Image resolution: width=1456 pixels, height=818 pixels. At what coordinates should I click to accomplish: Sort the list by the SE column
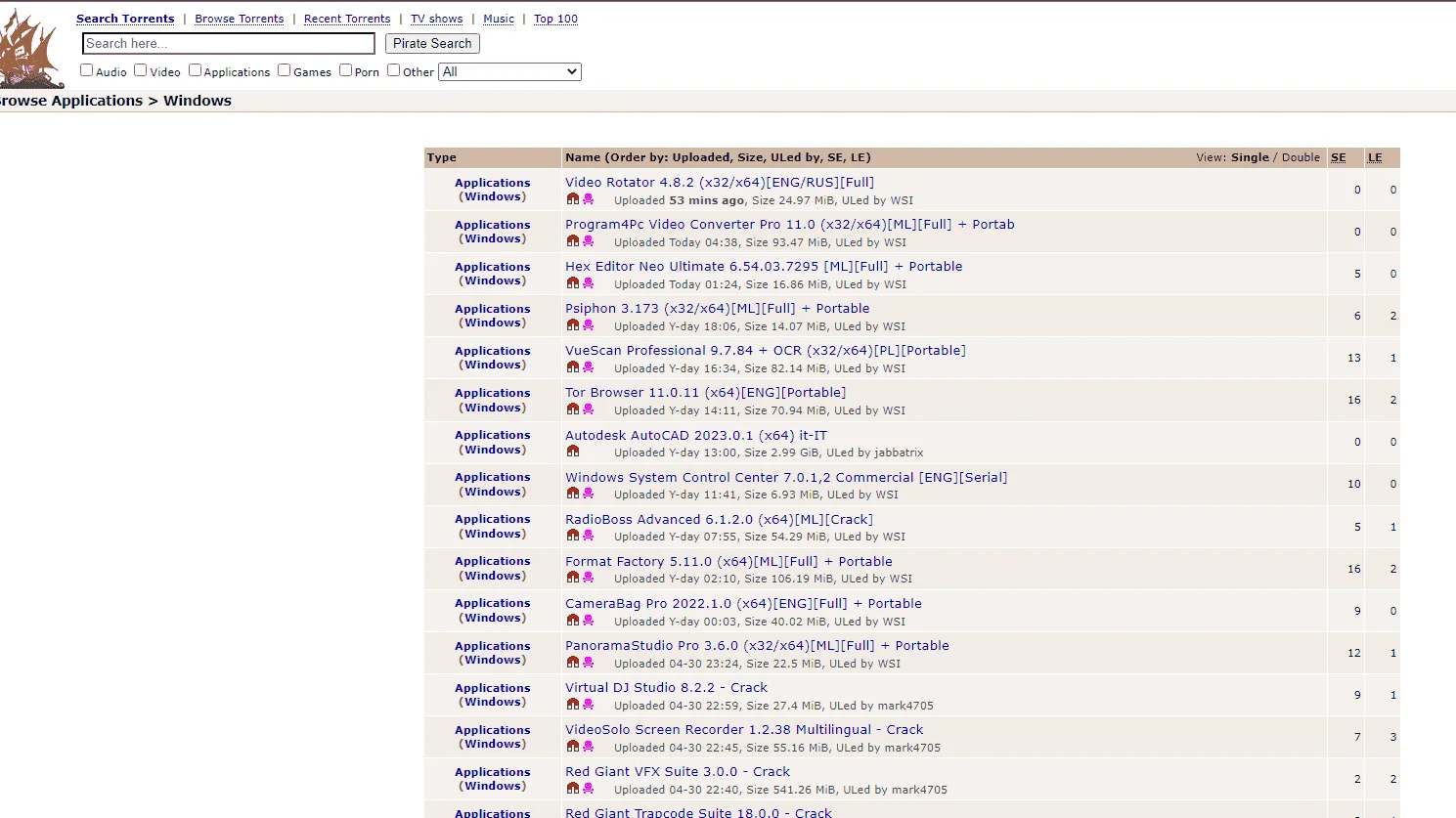point(1339,157)
